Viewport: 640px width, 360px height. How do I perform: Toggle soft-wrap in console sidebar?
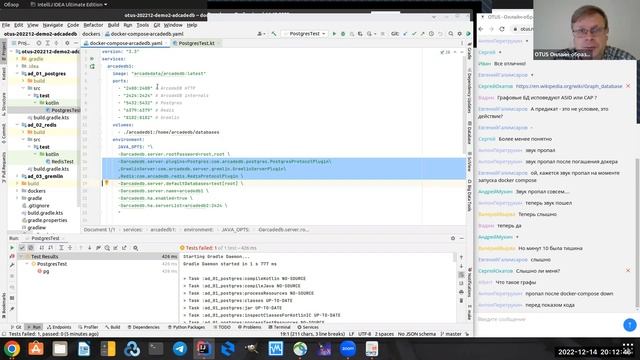[461, 274]
